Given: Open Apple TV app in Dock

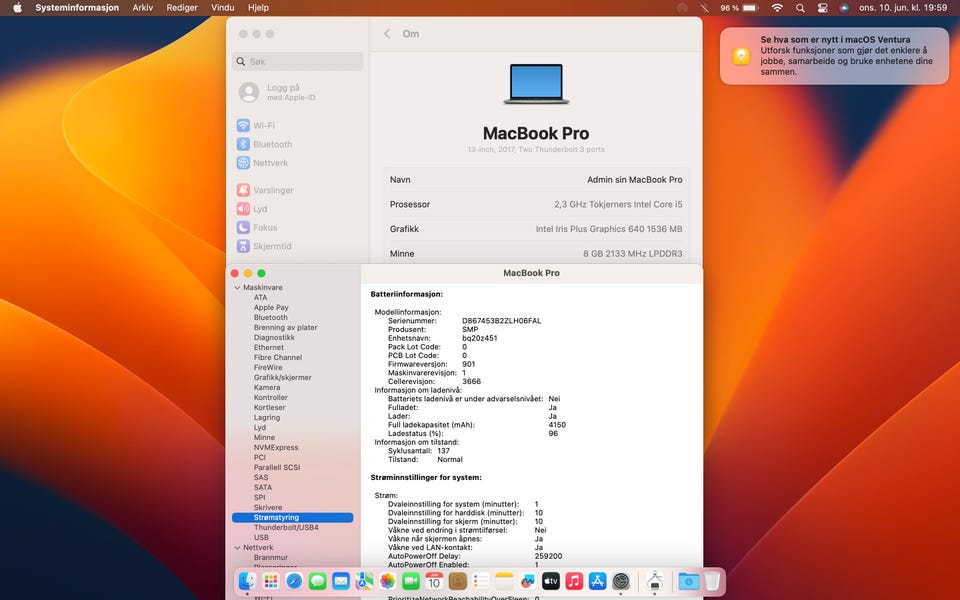Looking at the screenshot, I should [551, 580].
